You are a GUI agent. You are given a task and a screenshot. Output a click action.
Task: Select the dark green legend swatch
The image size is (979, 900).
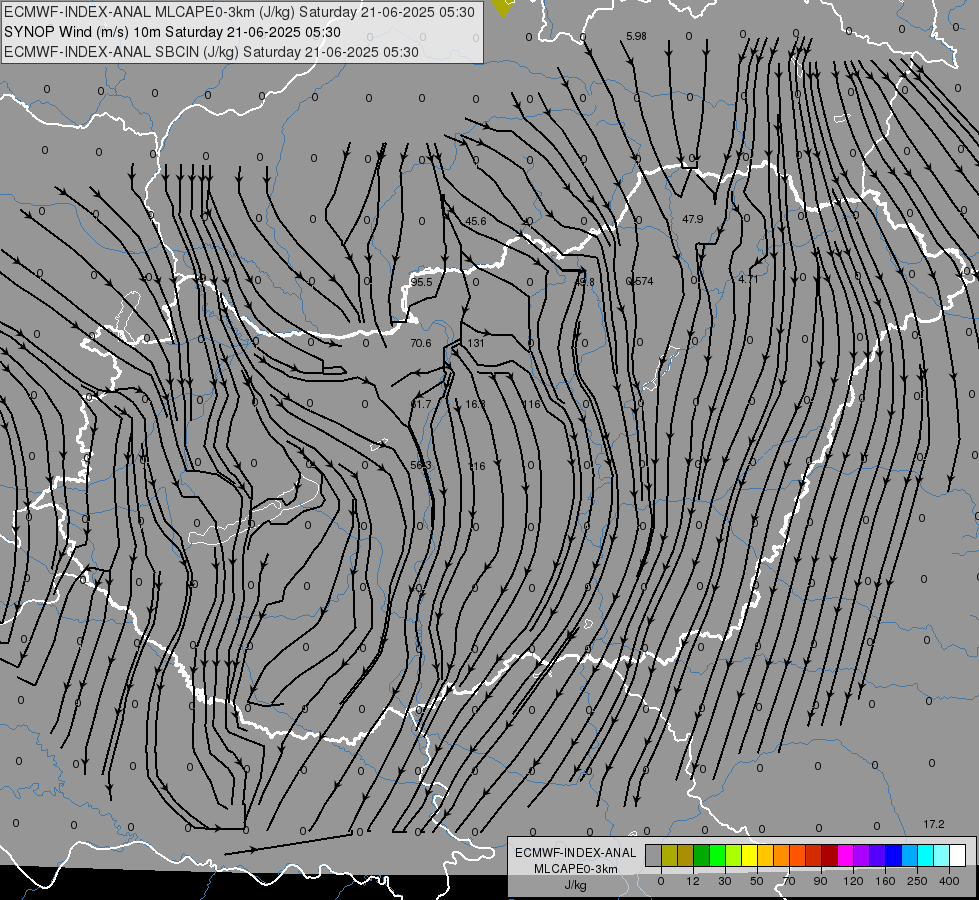coord(701,855)
